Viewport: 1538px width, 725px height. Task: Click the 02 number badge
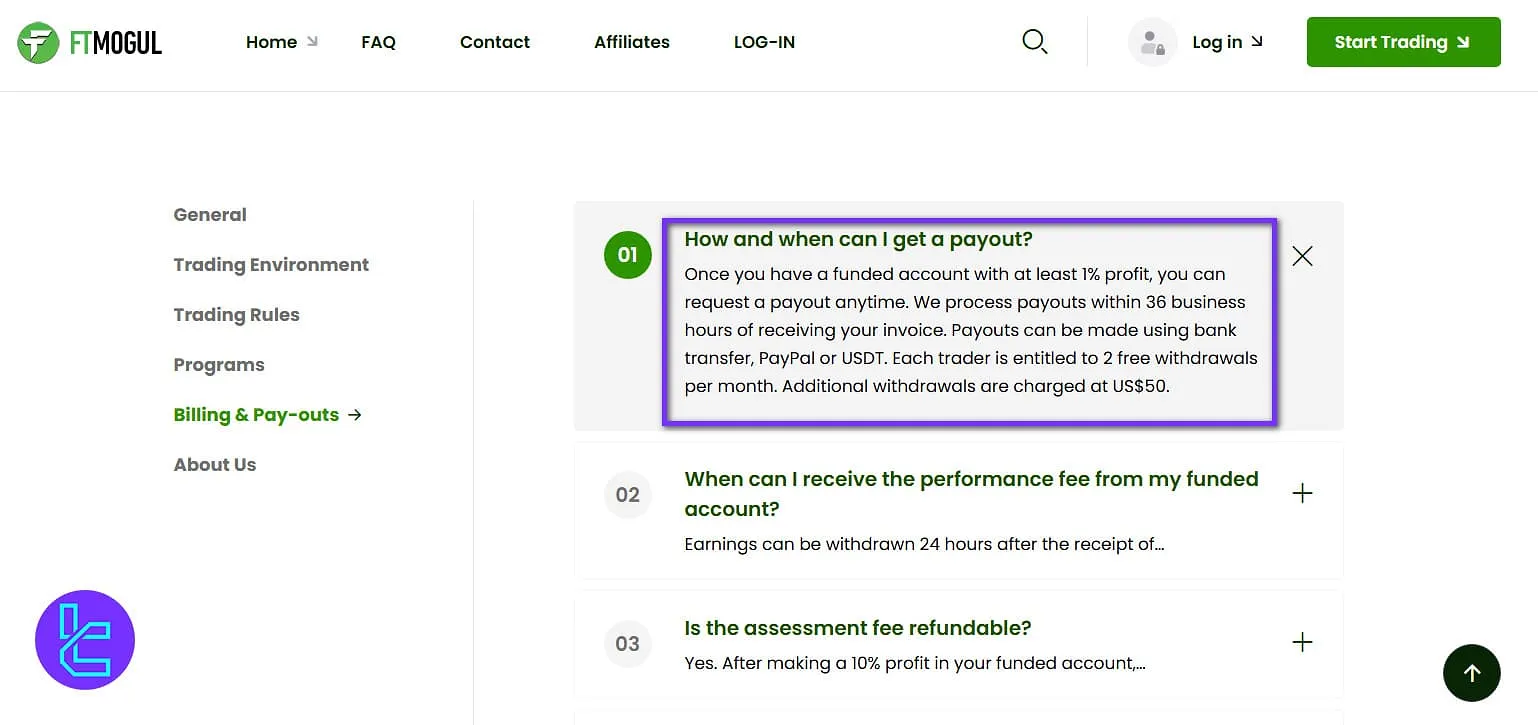click(627, 494)
